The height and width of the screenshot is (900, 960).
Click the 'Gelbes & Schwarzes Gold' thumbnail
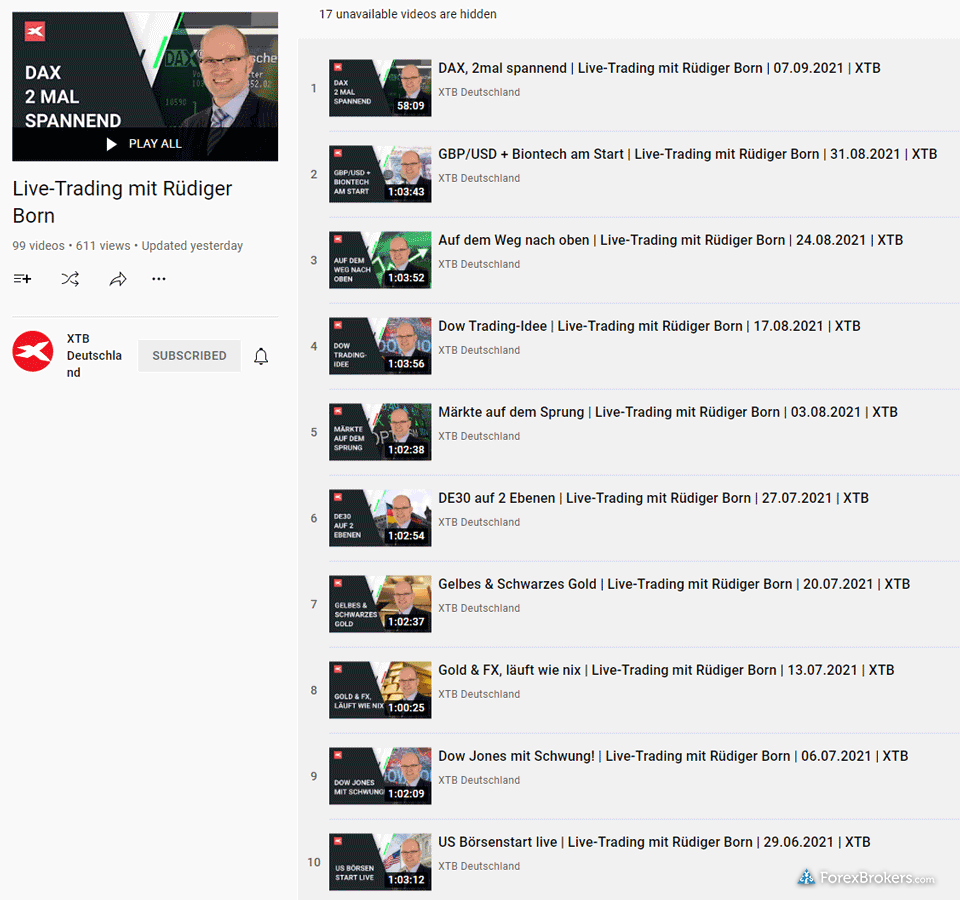click(380, 604)
